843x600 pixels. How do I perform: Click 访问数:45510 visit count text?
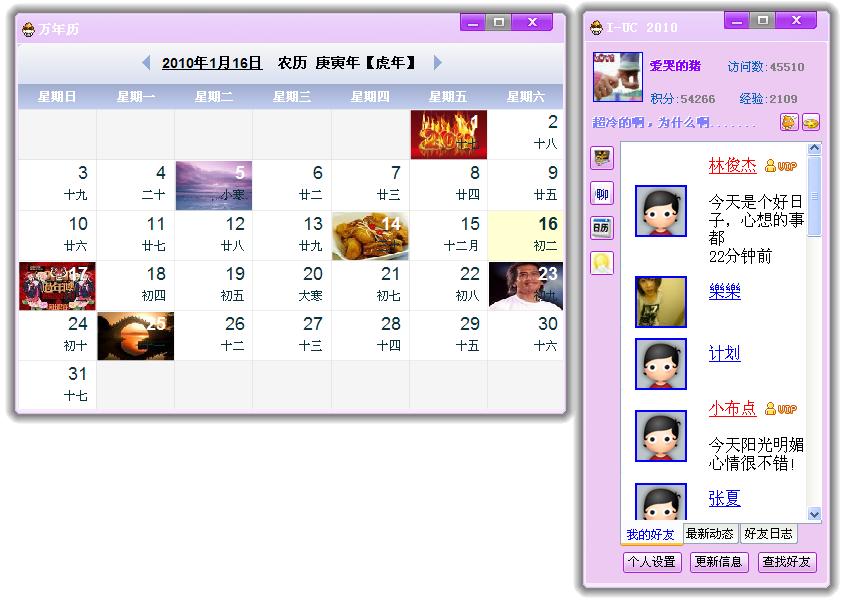[766, 67]
